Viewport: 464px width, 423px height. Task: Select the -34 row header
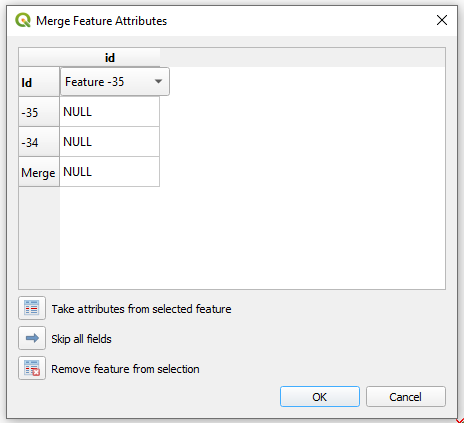click(39, 142)
